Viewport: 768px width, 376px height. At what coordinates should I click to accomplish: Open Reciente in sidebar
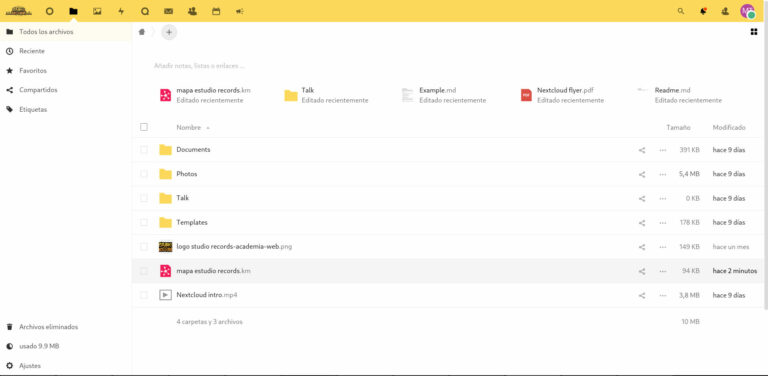[66, 51]
